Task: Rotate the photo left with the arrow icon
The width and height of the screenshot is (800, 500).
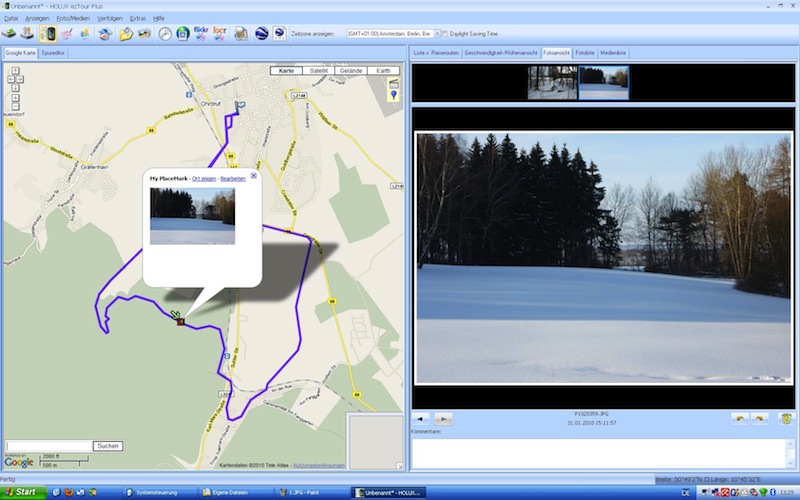Action: click(x=739, y=418)
